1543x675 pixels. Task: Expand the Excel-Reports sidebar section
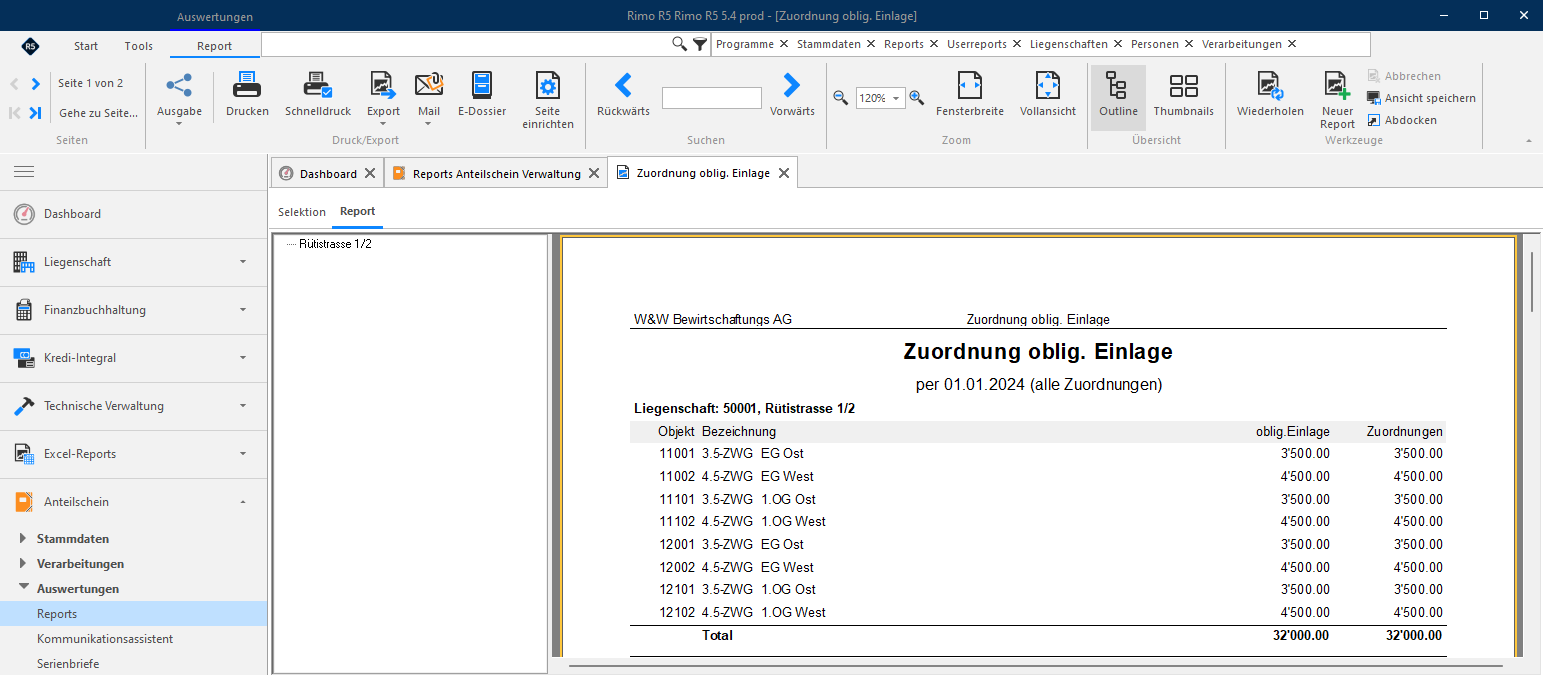tap(243, 454)
